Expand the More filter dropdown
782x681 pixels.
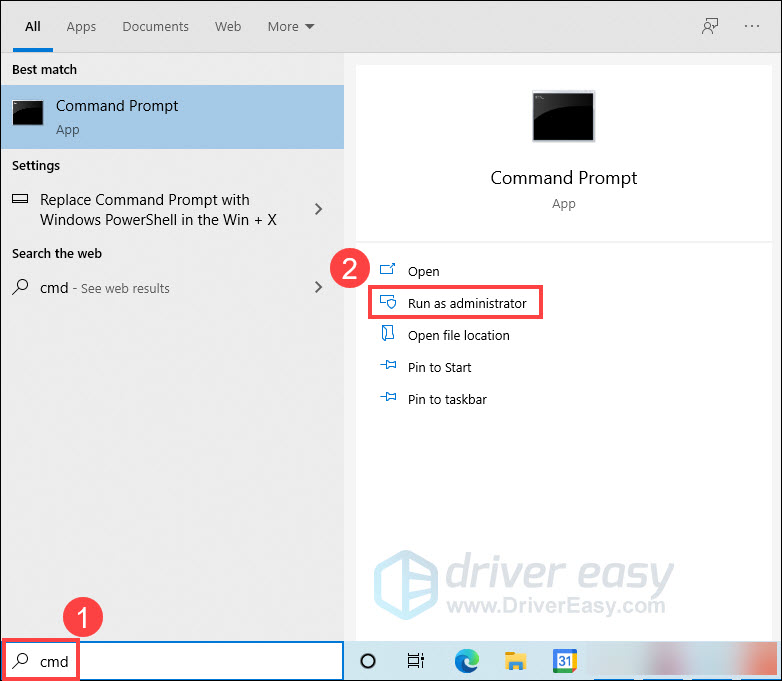[x=290, y=27]
